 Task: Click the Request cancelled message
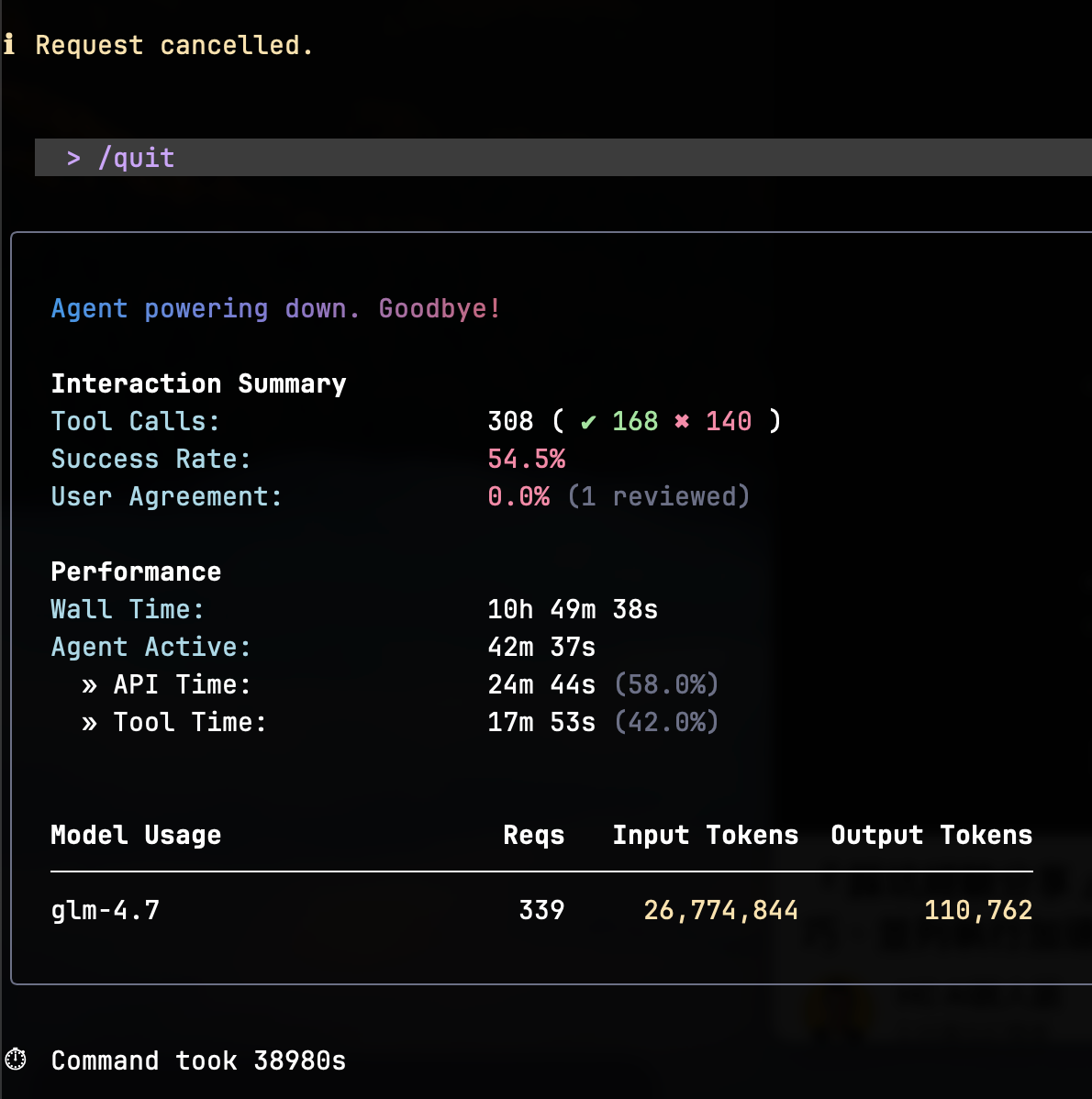pos(174,45)
